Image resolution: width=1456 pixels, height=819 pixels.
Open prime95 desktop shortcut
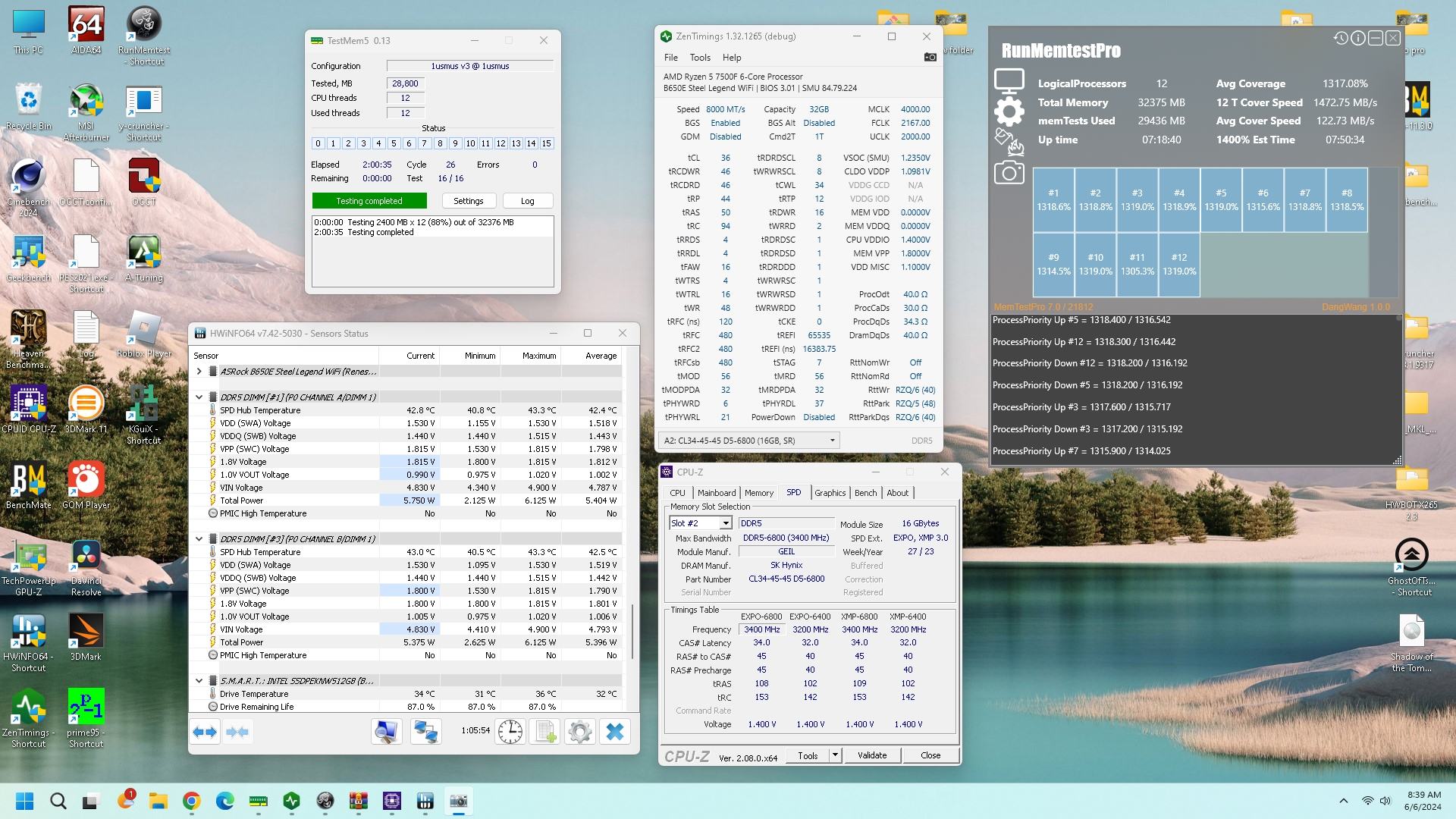click(86, 718)
